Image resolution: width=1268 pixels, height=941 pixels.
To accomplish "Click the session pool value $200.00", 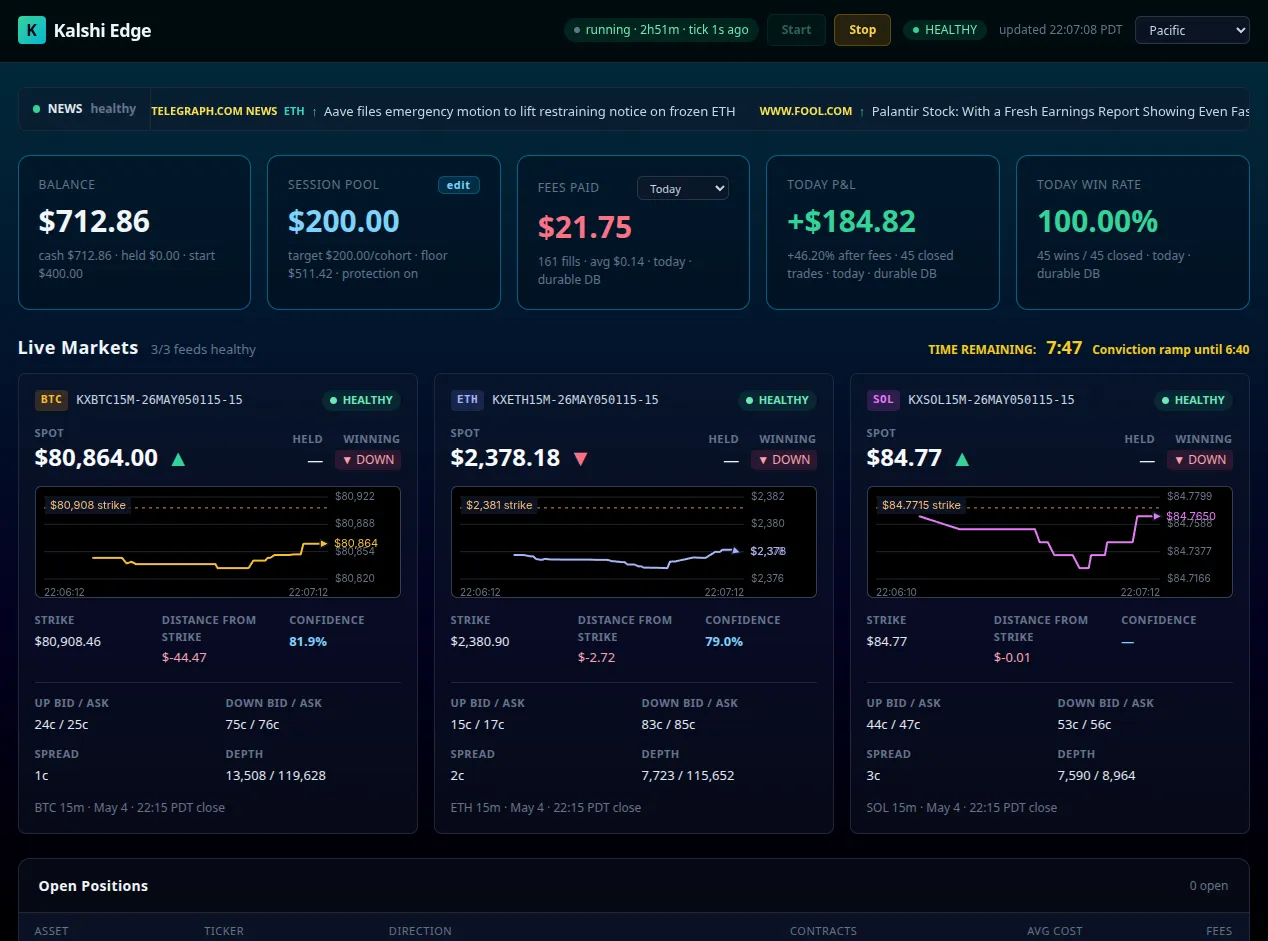I will coord(344,221).
